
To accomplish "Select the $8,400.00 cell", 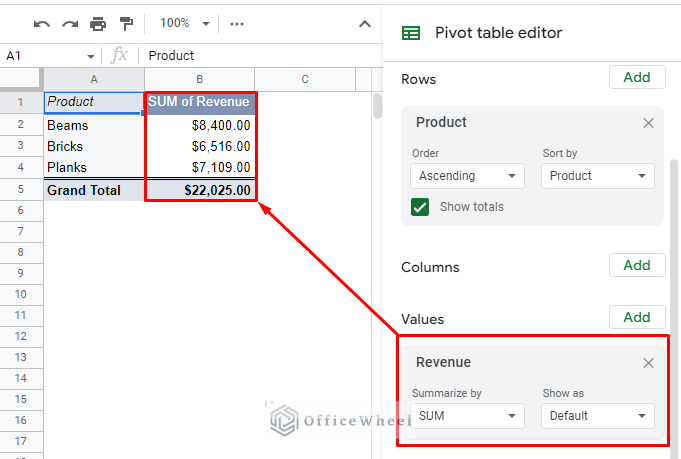I will (199, 125).
